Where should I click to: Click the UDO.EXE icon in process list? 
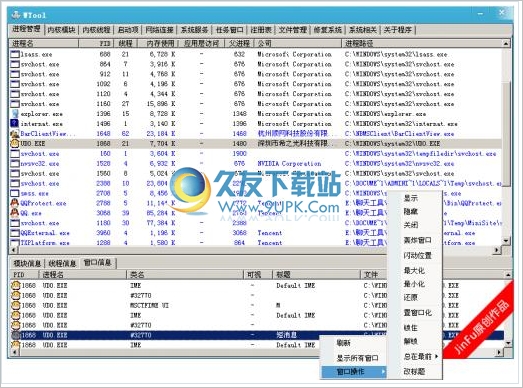pyautogui.click(x=15, y=144)
